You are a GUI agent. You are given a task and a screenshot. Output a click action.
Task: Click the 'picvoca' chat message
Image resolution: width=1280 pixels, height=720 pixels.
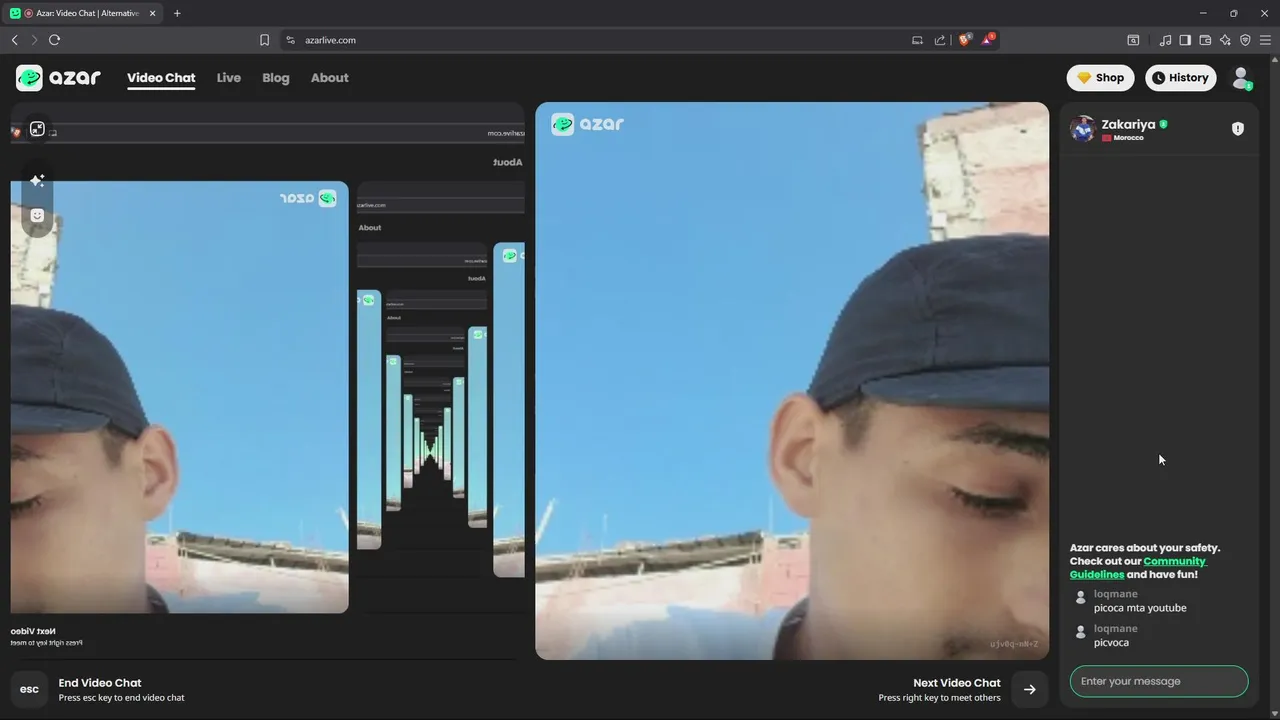coord(1111,643)
